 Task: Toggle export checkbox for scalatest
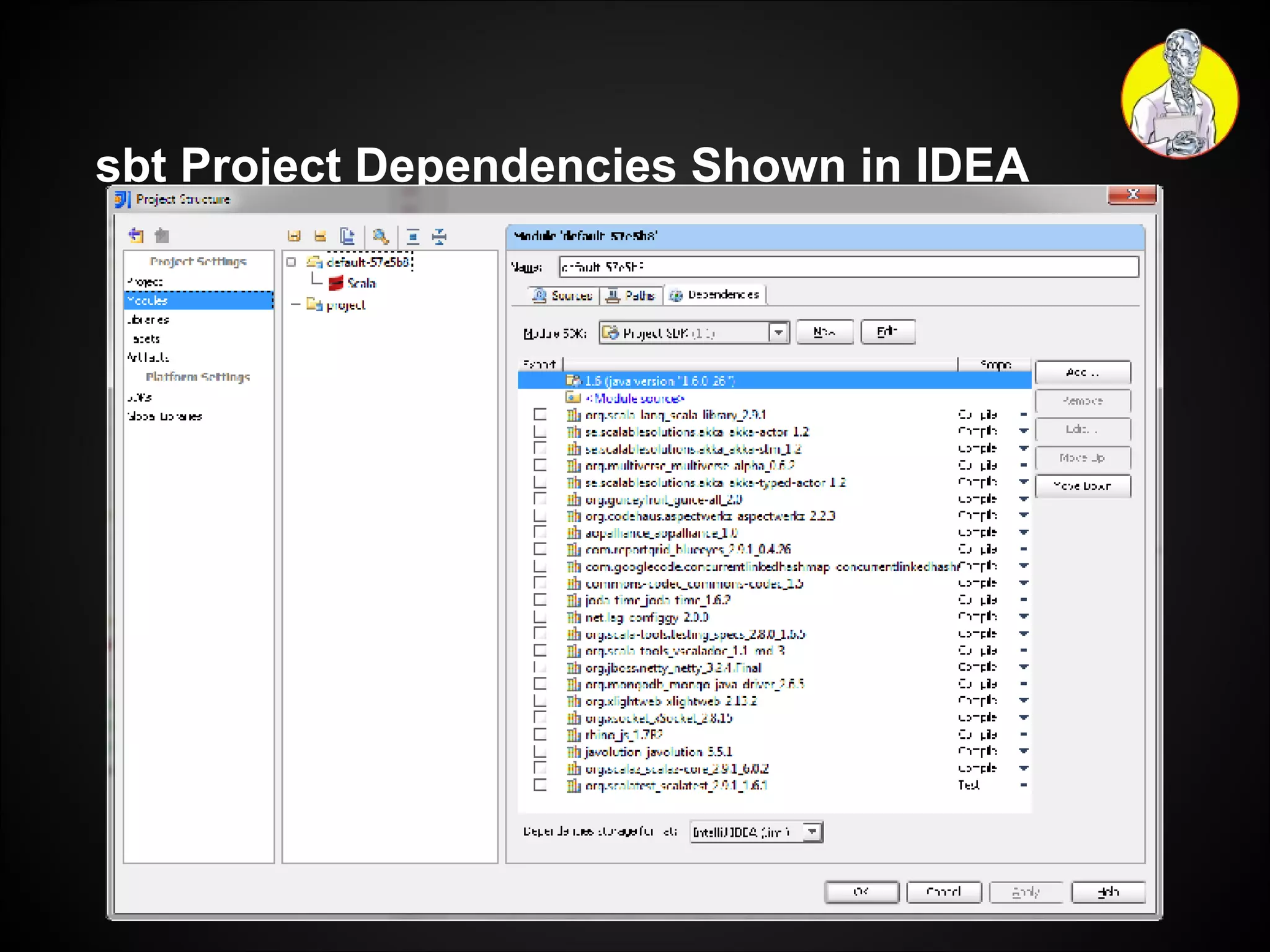[540, 785]
